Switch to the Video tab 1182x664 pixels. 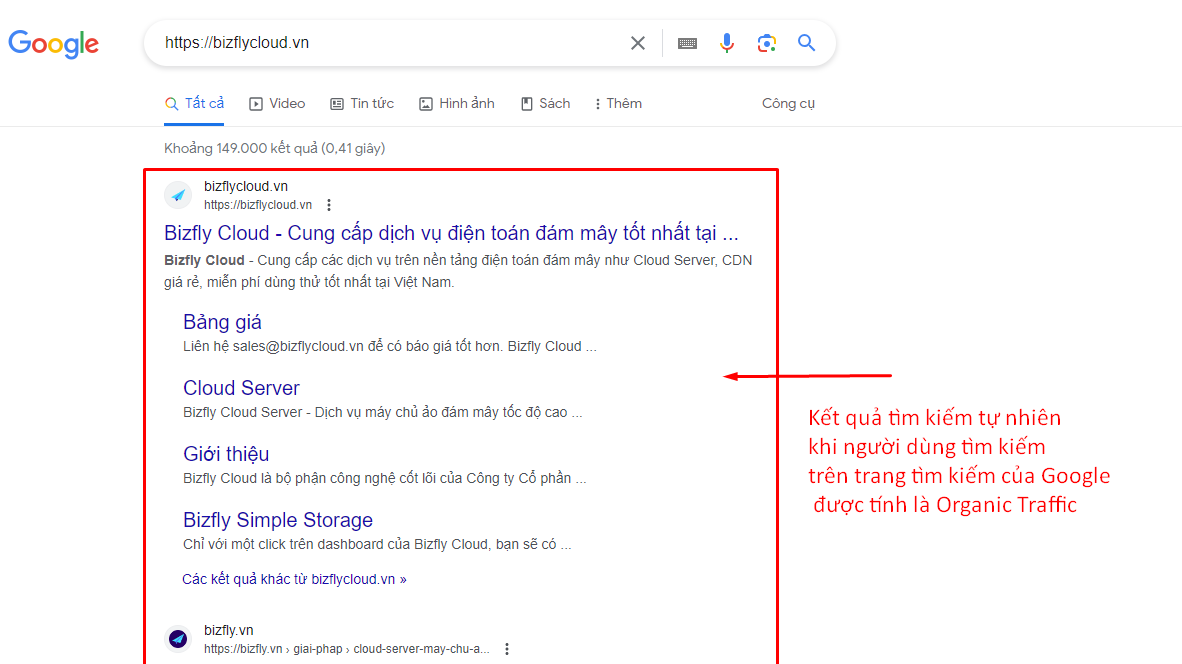tap(277, 103)
